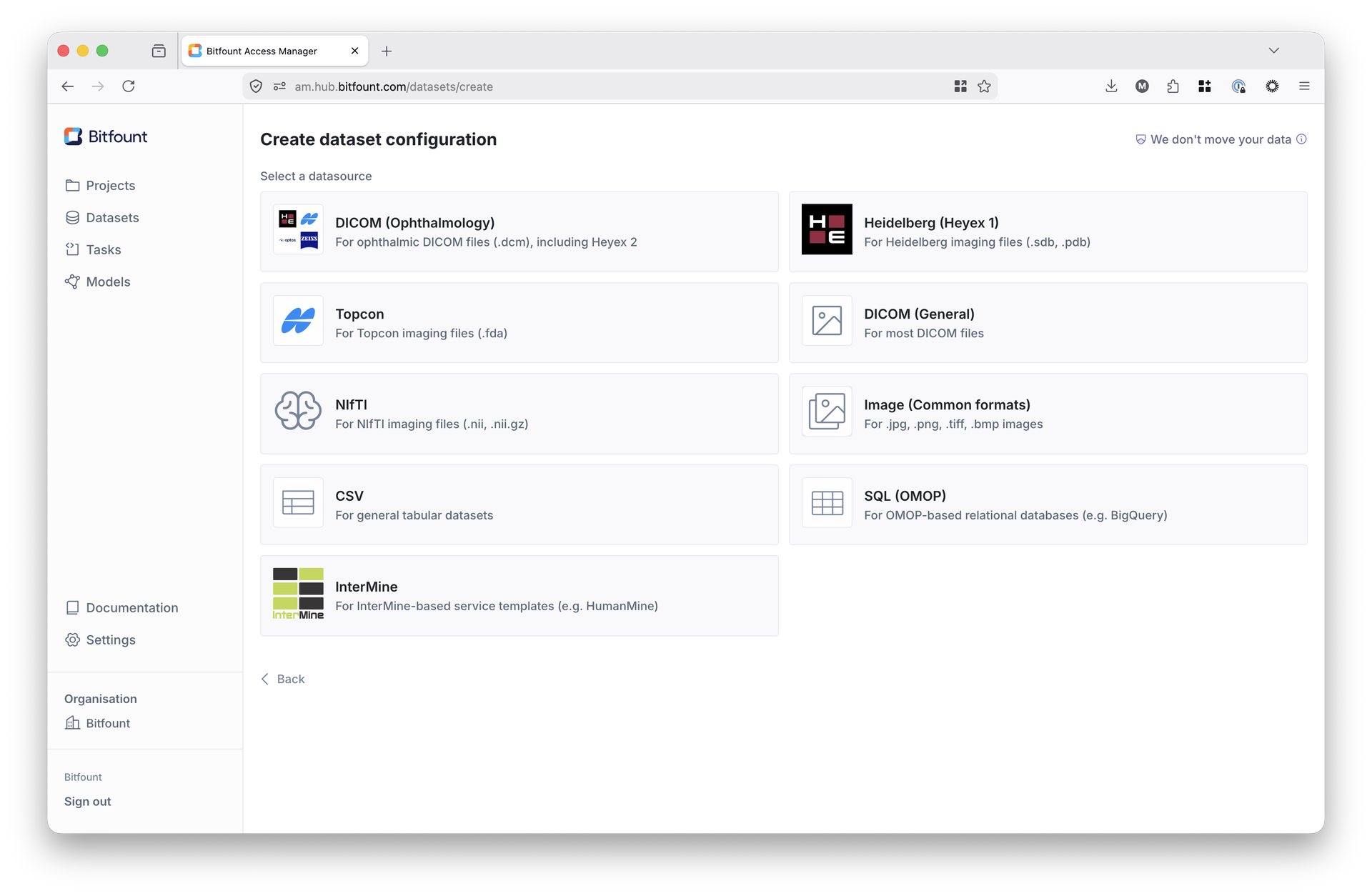Click the InterMine logo thumbnail

click(x=298, y=594)
